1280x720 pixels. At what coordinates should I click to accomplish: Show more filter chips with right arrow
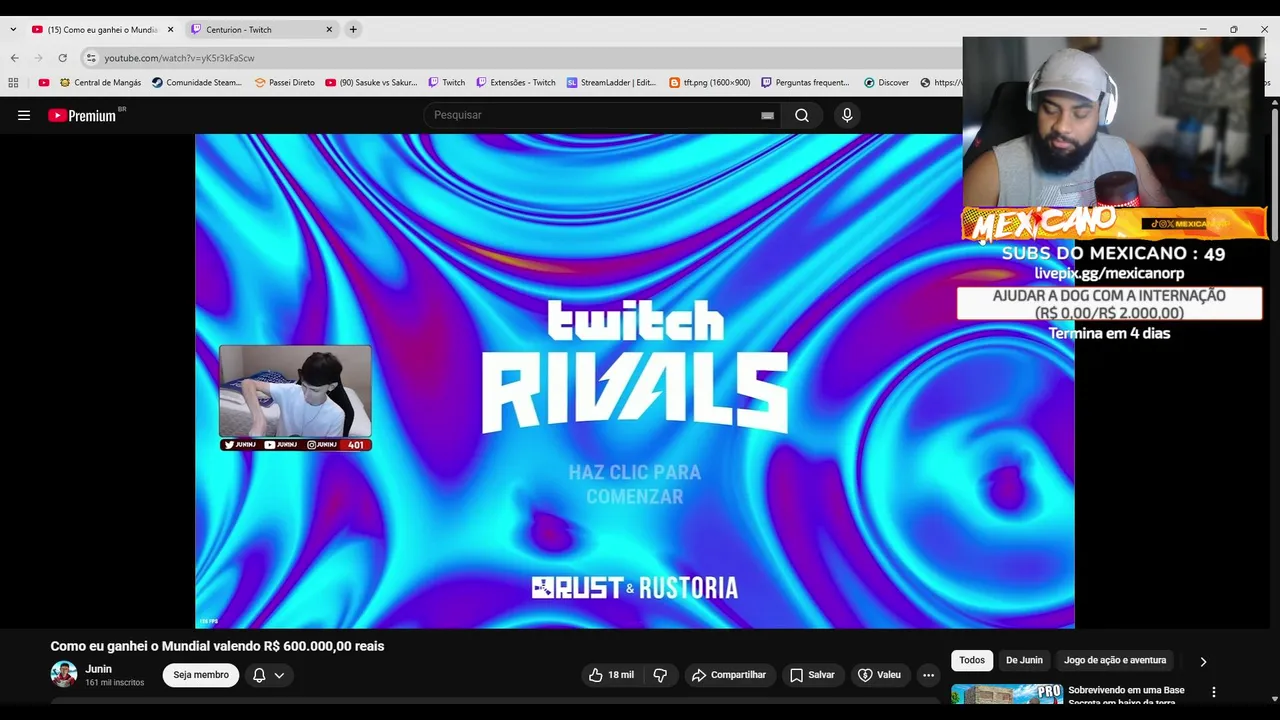(x=1203, y=661)
